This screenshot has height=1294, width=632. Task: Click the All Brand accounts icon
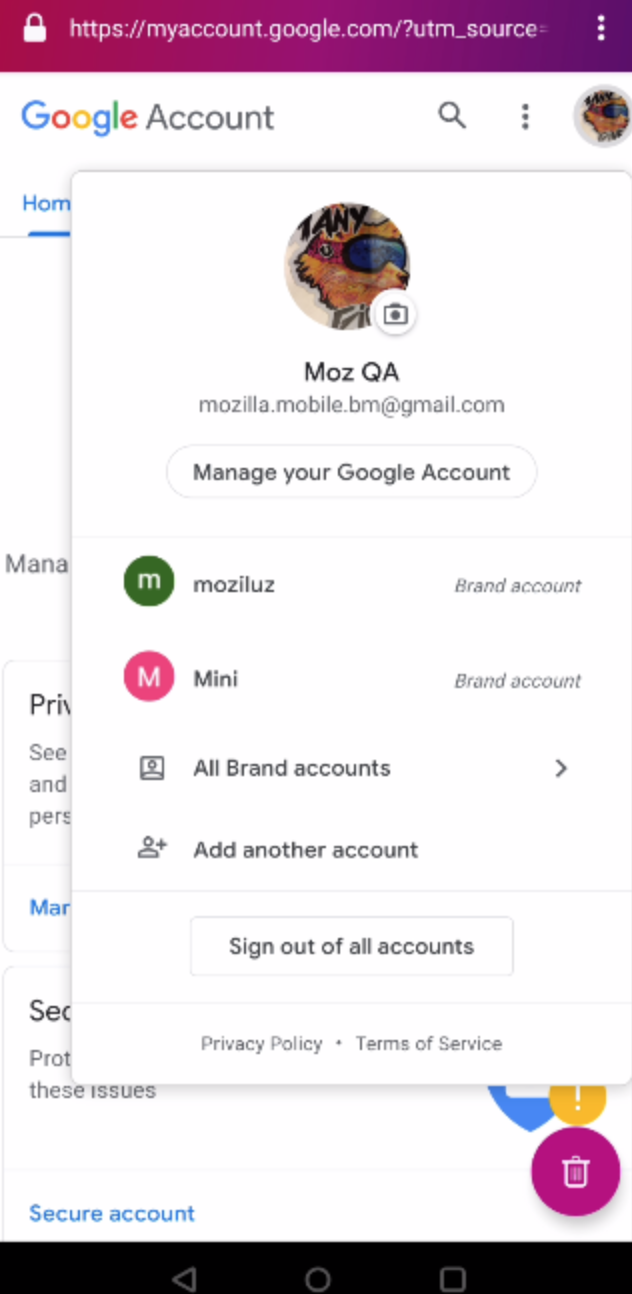click(151, 768)
